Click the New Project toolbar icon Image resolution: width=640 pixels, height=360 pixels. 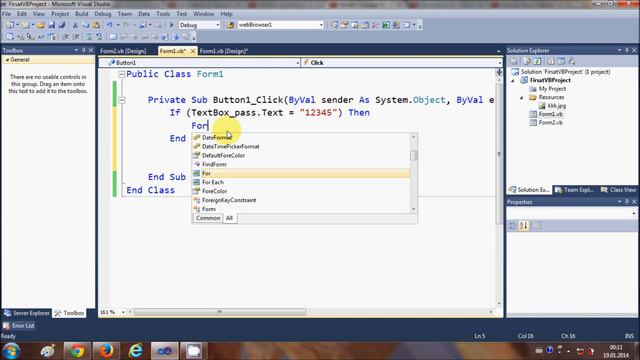coord(10,25)
